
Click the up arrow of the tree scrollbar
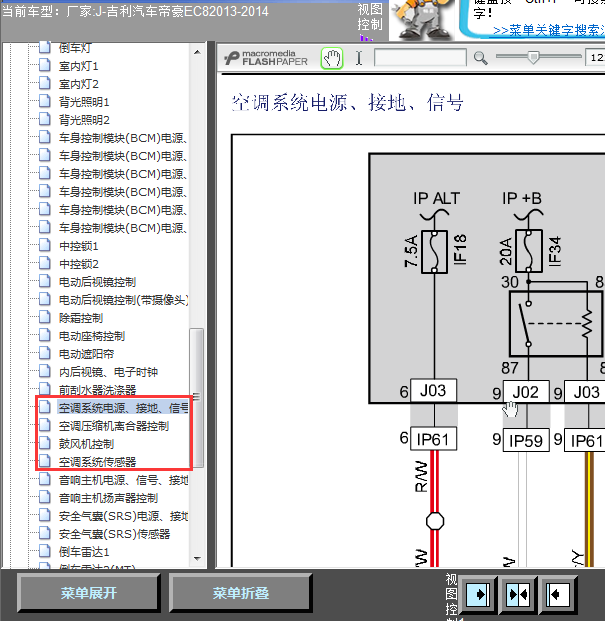click(197, 52)
